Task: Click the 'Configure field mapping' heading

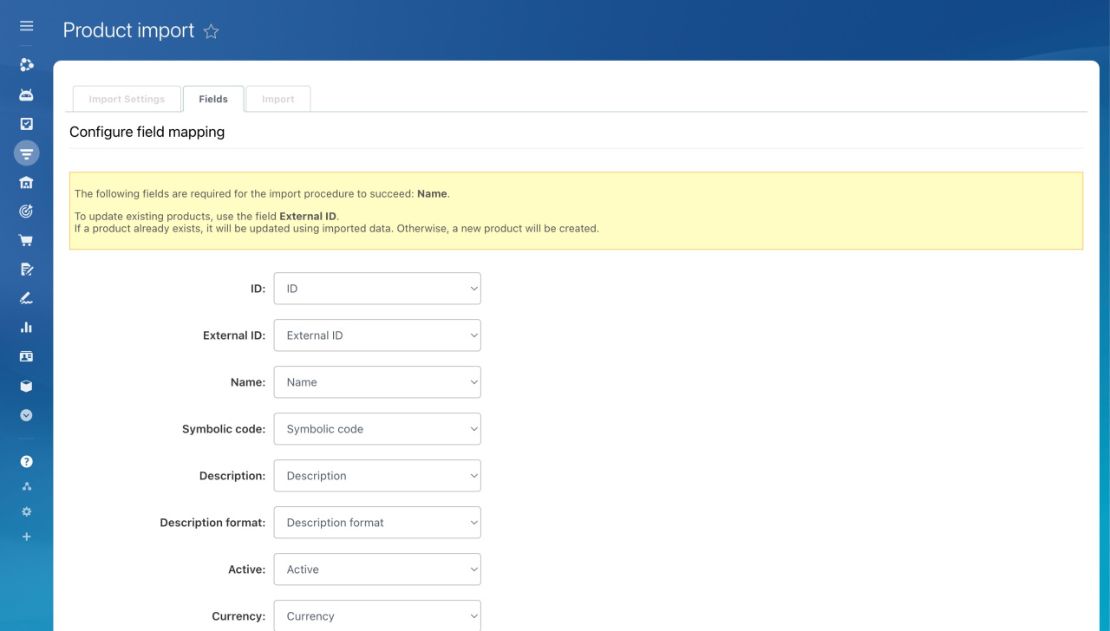Action: (x=147, y=132)
